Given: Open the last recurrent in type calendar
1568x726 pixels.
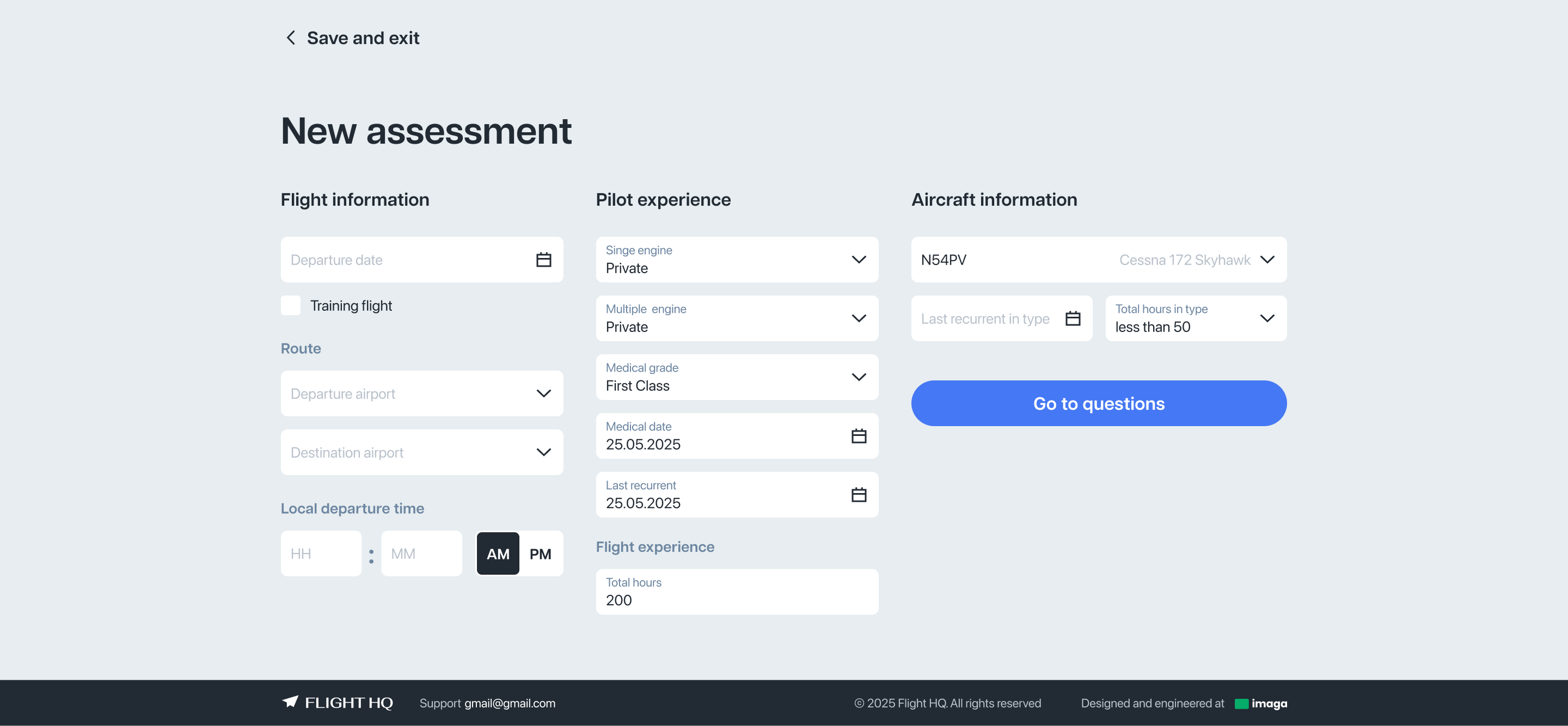Looking at the screenshot, I should click(1073, 318).
